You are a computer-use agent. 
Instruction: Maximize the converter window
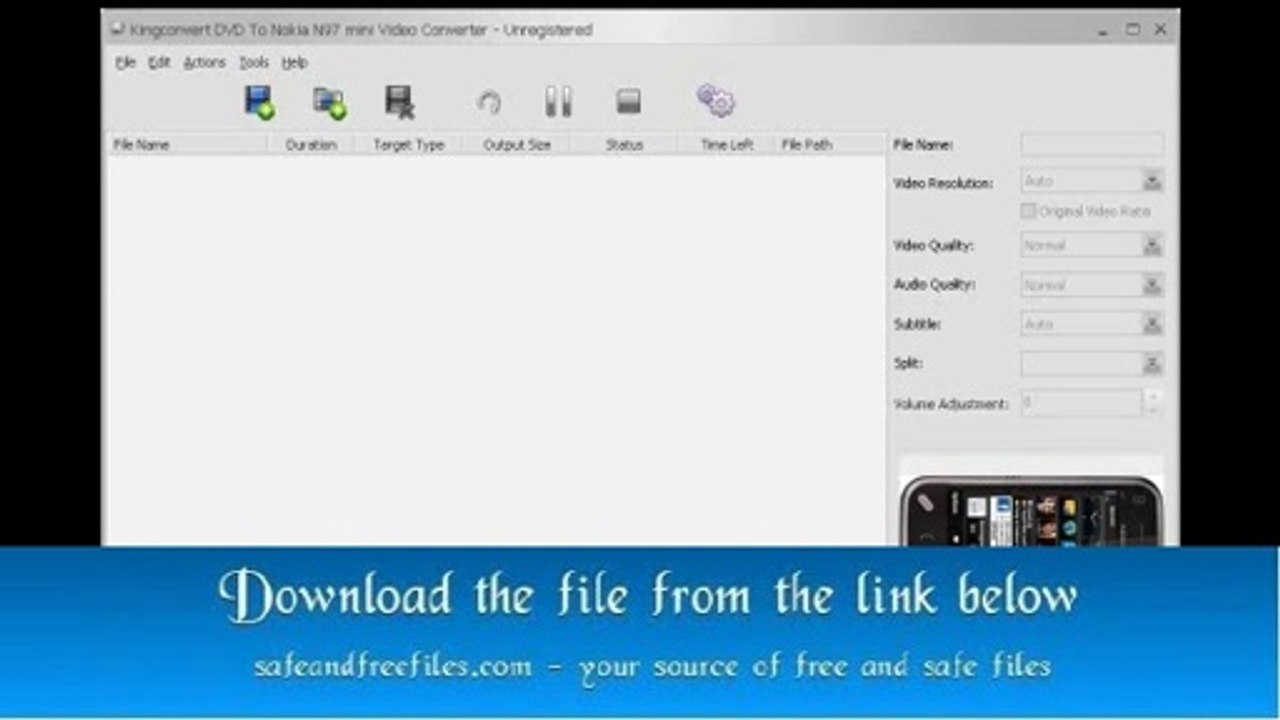pos(1132,30)
